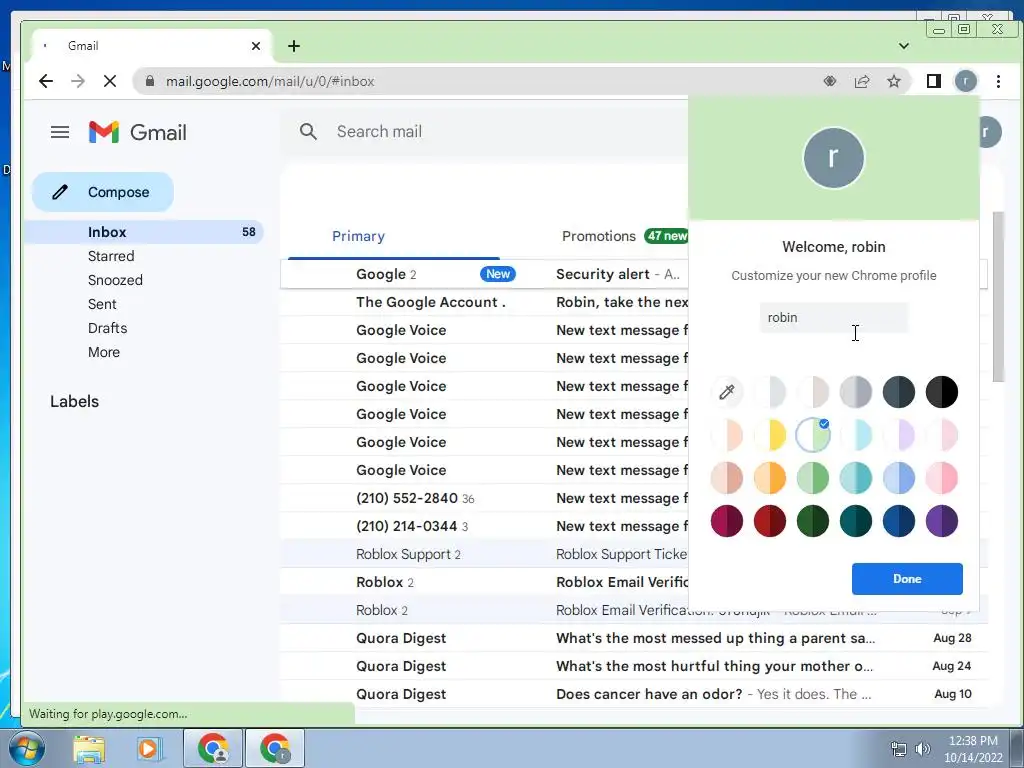Expand the tab search chevron
This screenshot has height=768, width=1024.
[x=904, y=46]
